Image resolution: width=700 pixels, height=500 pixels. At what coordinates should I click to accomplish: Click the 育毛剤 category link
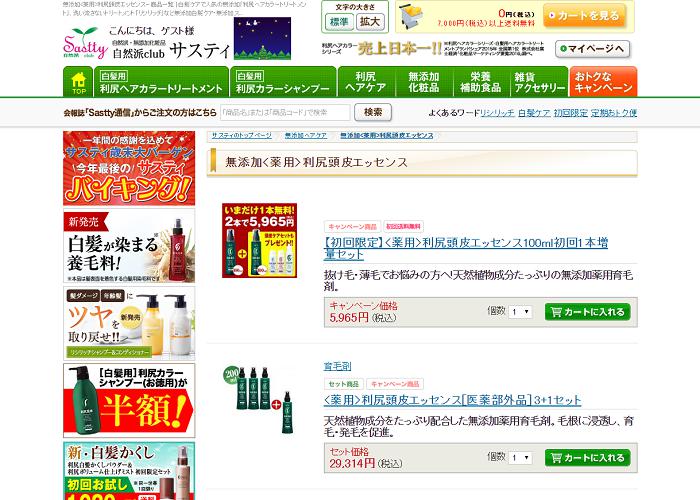[x=338, y=367]
